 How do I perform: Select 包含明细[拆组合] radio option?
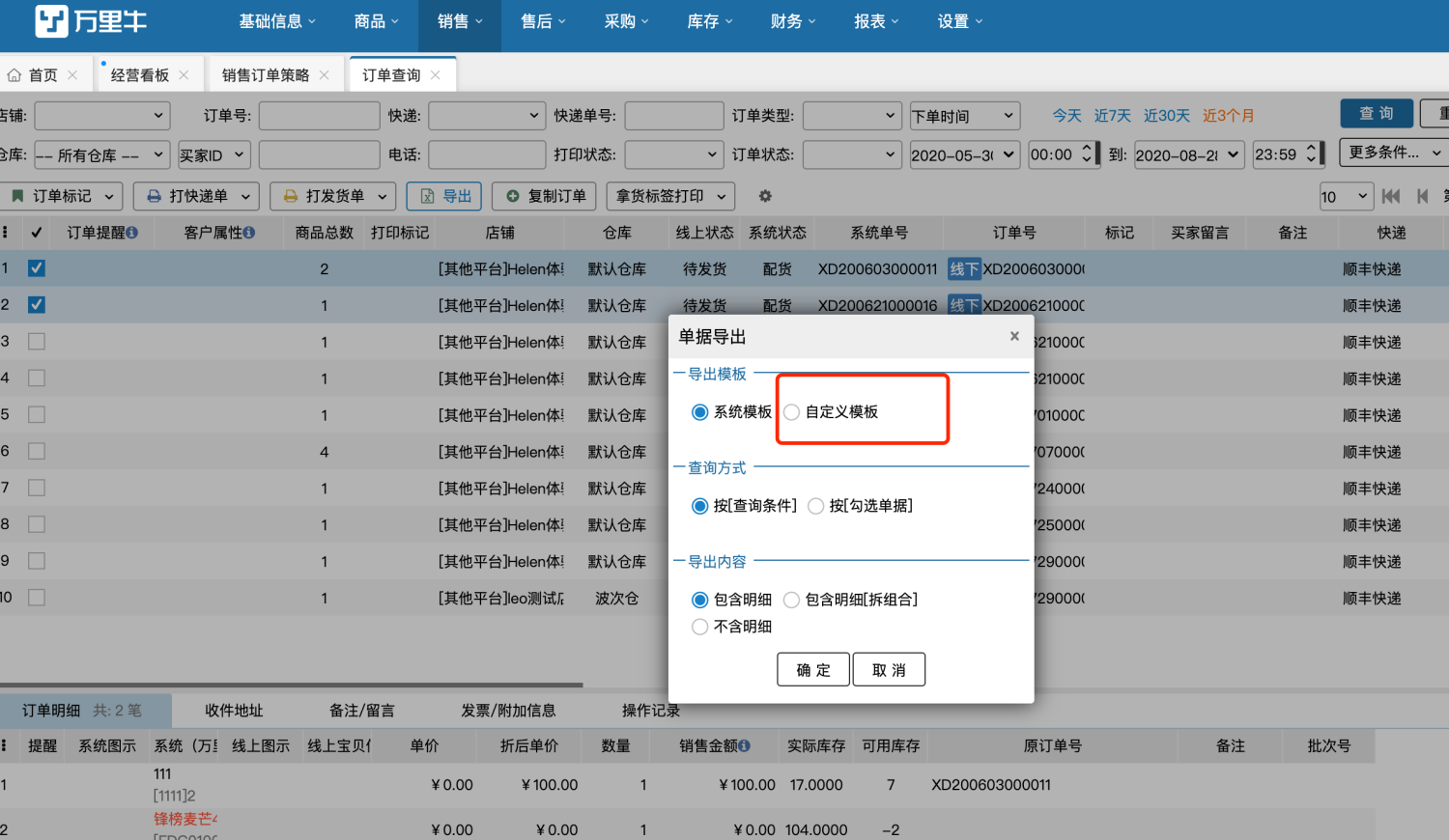click(792, 600)
